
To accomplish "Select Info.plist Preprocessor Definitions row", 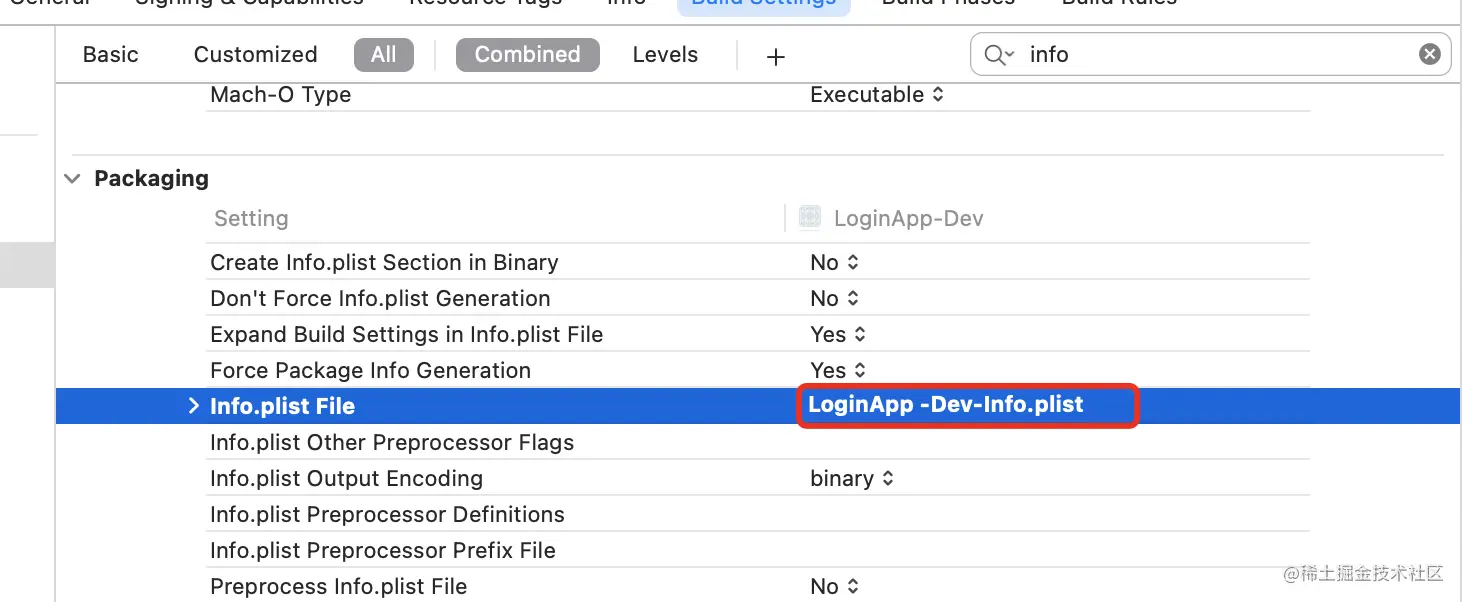I will [x=387, y=515].
